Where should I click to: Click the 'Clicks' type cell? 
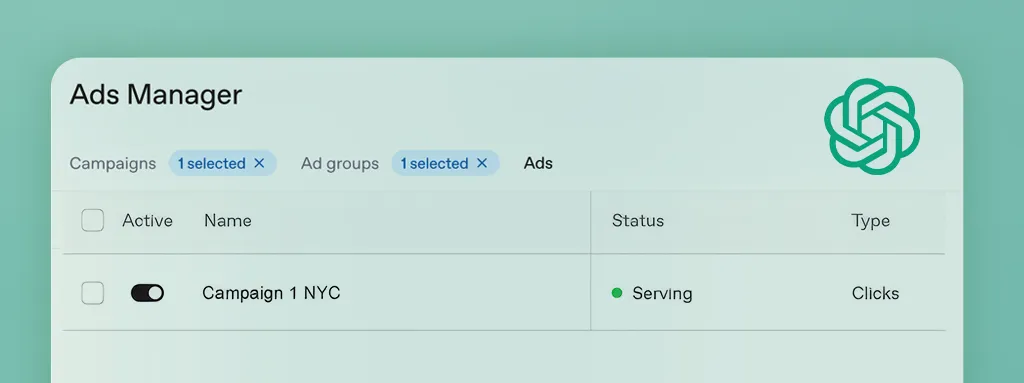pyautogui.click(x=875, y=293)
